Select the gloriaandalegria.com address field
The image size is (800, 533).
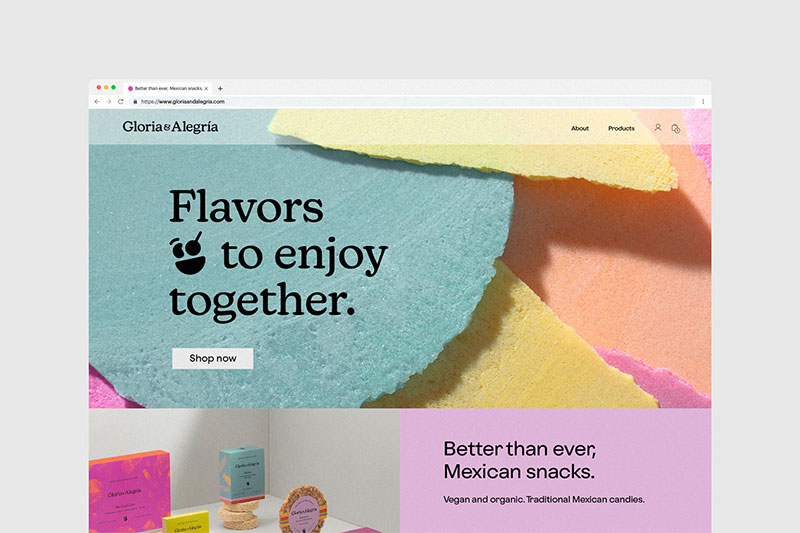(413, 101)
